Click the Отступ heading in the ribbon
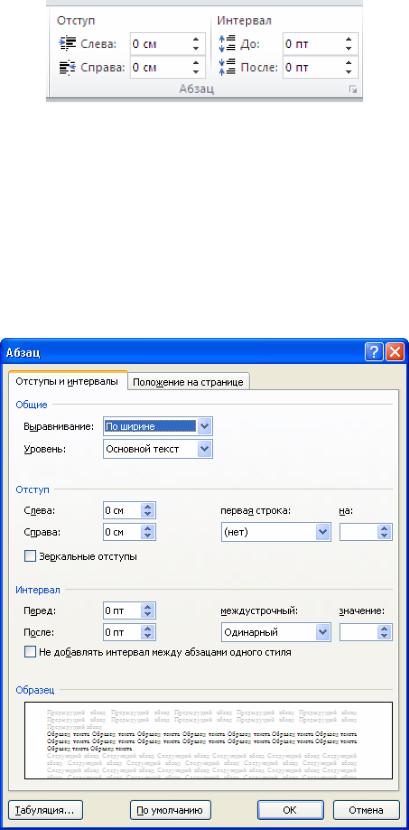This screenshot has width=409, height=830. (75, 21)
